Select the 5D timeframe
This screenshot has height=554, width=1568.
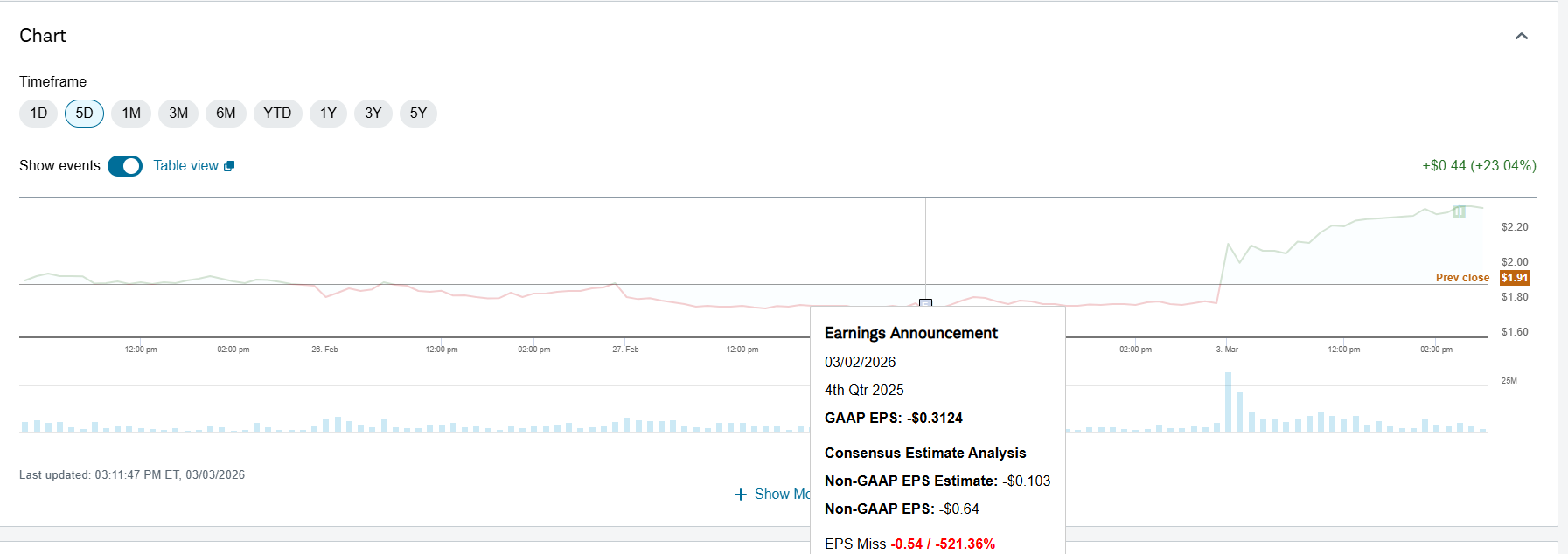84,114
